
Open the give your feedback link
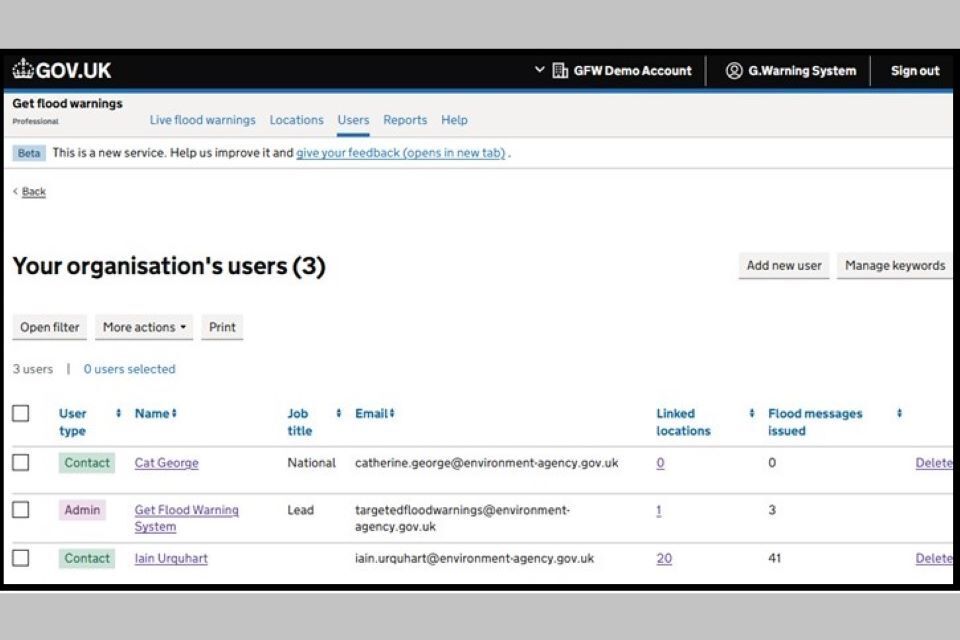pos(400,154)
